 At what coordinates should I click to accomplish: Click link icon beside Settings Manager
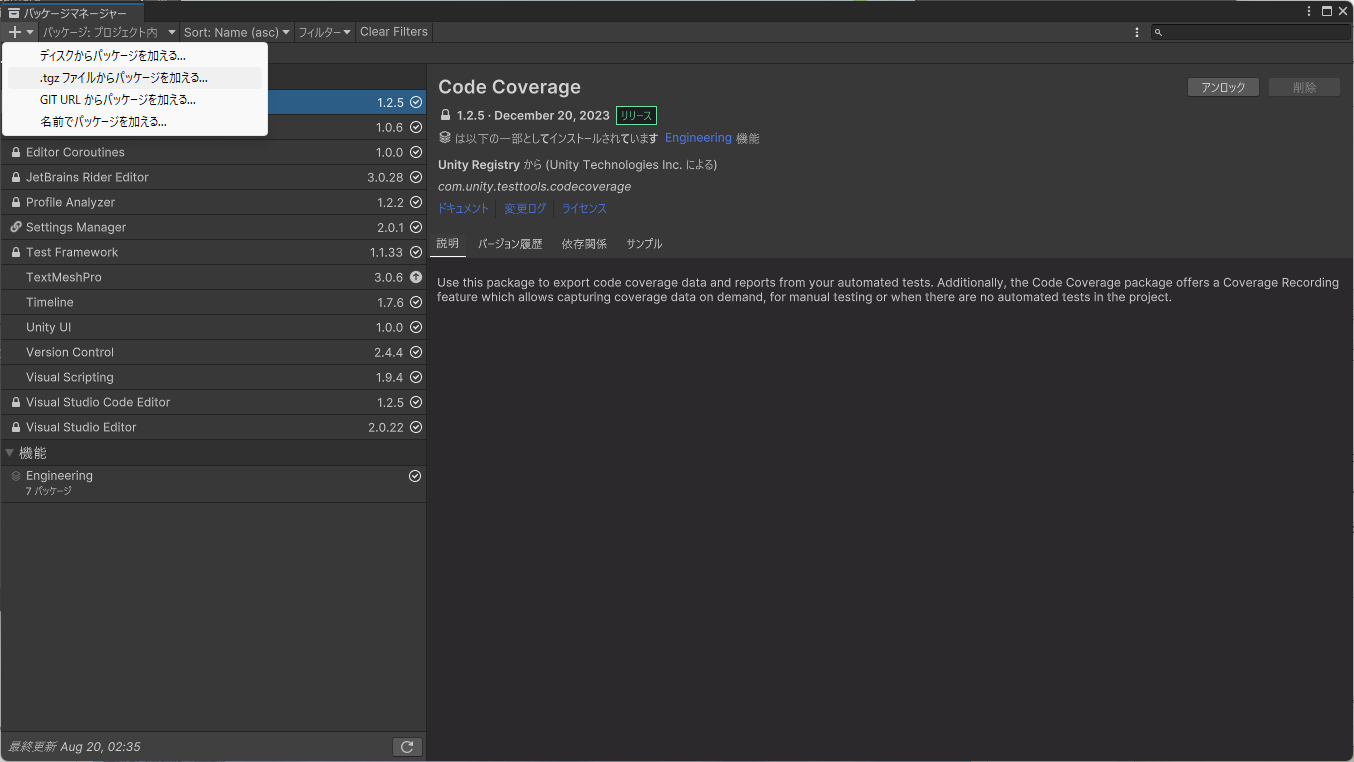(x=16, y=227)
